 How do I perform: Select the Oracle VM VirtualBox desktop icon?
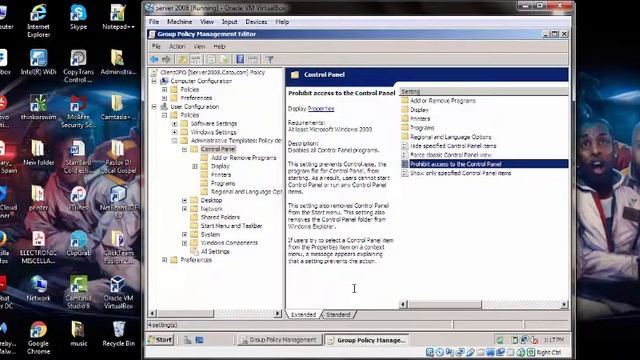point(118,292)
